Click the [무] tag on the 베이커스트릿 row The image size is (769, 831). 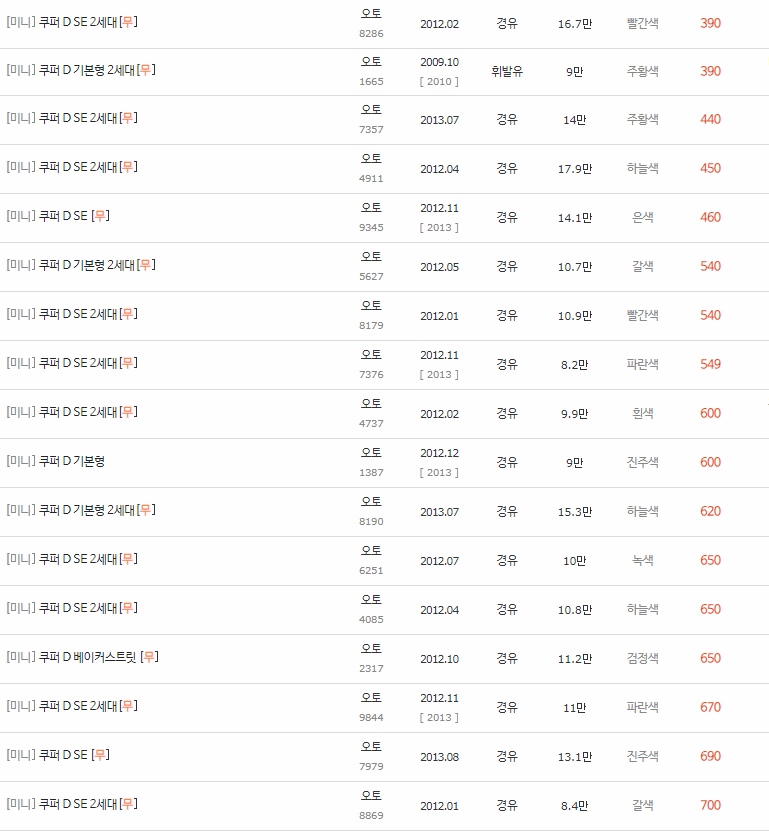(149, 657)
